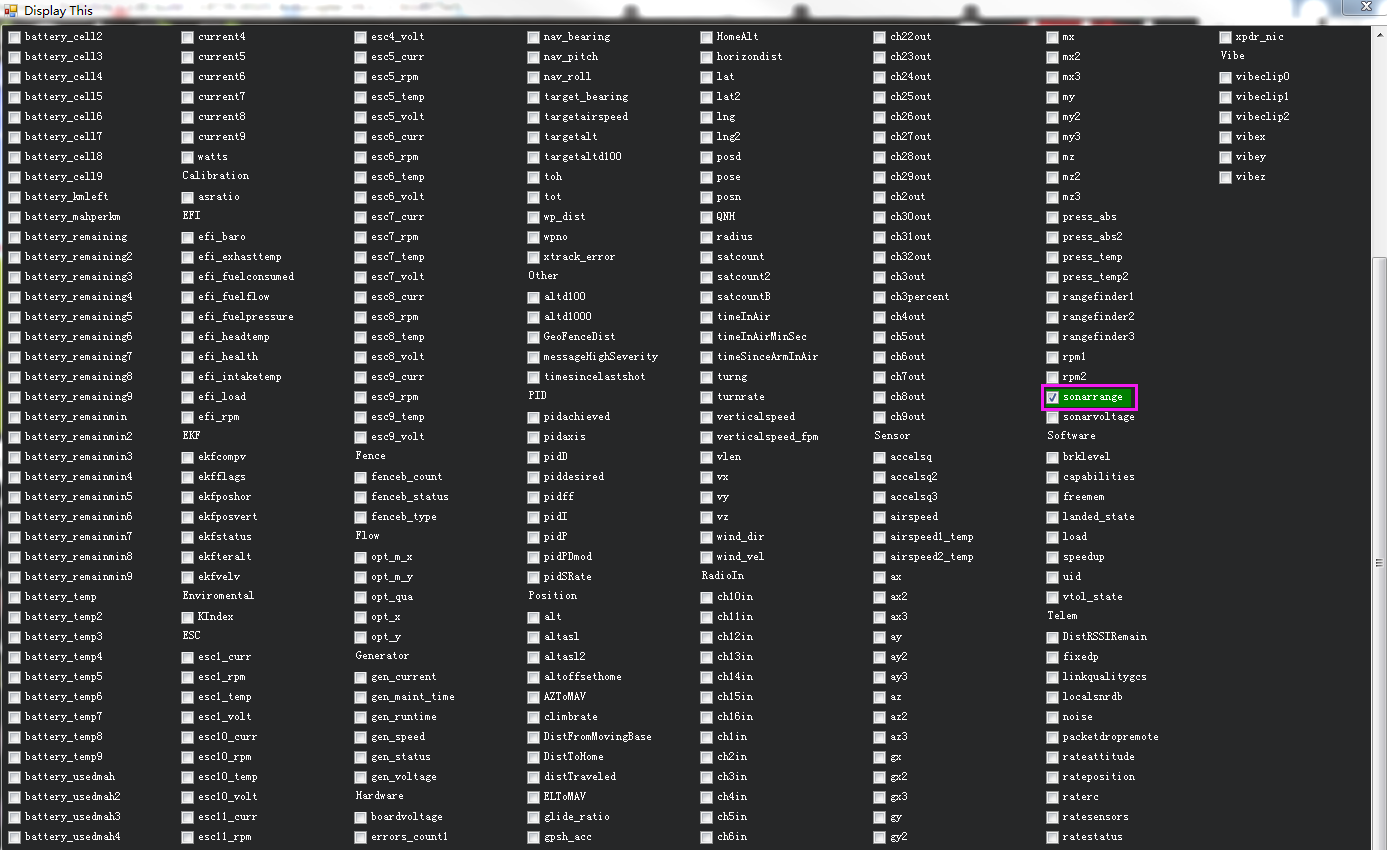Enable the vibex checkbox
This screenshot has height=850, width=1387.
point(1226,137)
